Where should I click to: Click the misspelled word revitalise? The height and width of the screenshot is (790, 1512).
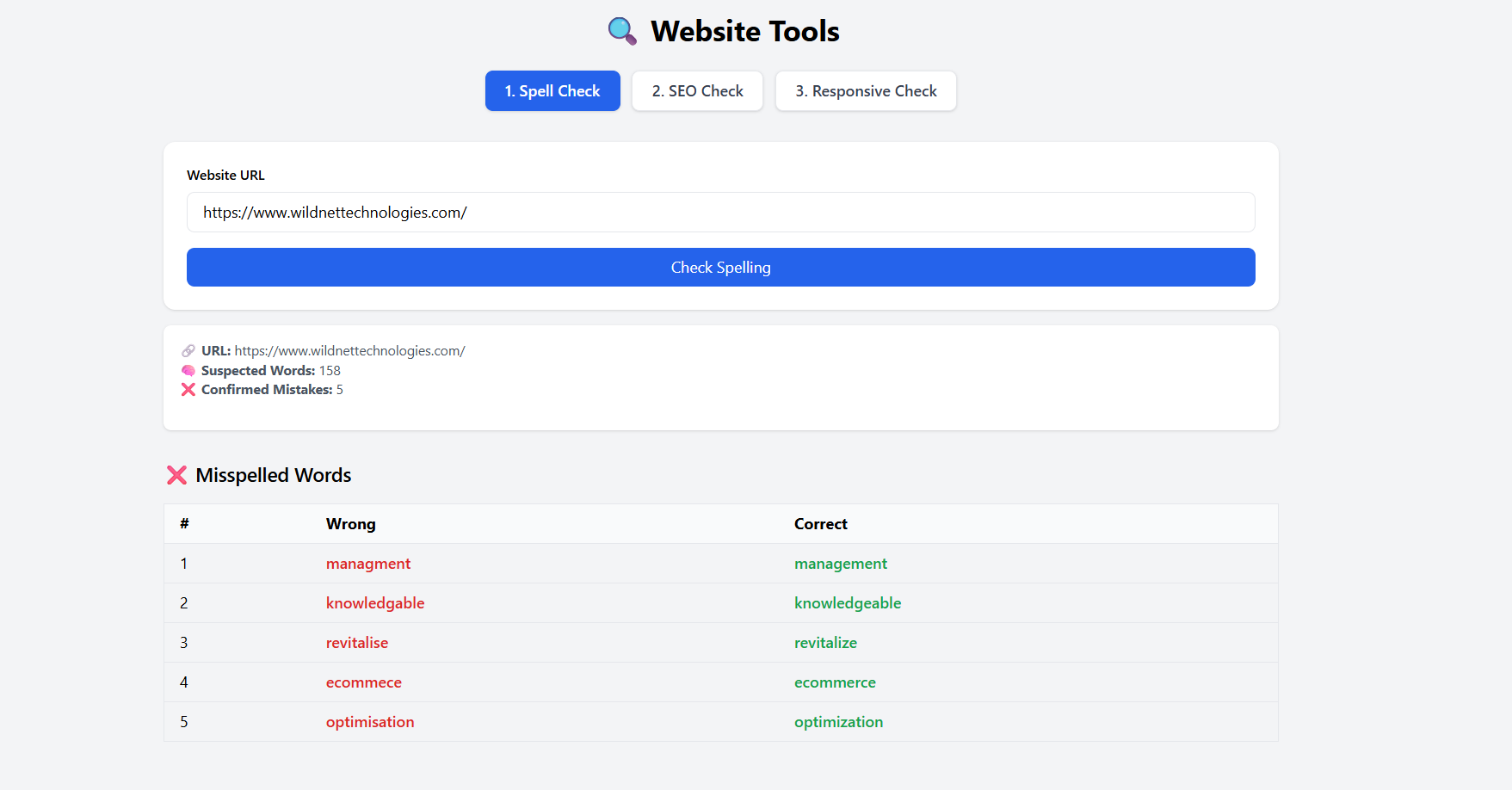point(357,642)
